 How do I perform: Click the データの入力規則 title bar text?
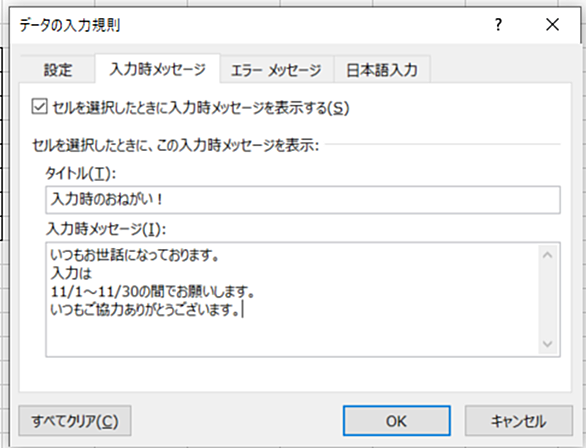point(70,25)
